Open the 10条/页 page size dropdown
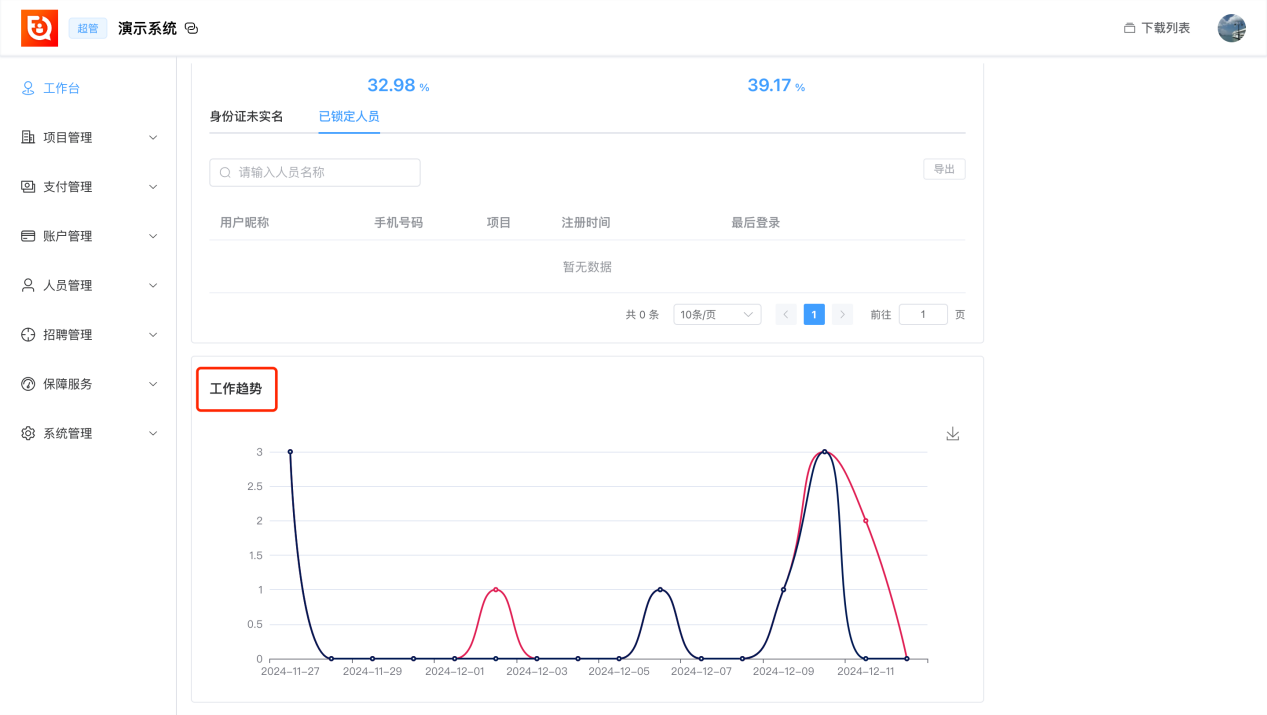1267x715 pixels. [x=717, y=314]
